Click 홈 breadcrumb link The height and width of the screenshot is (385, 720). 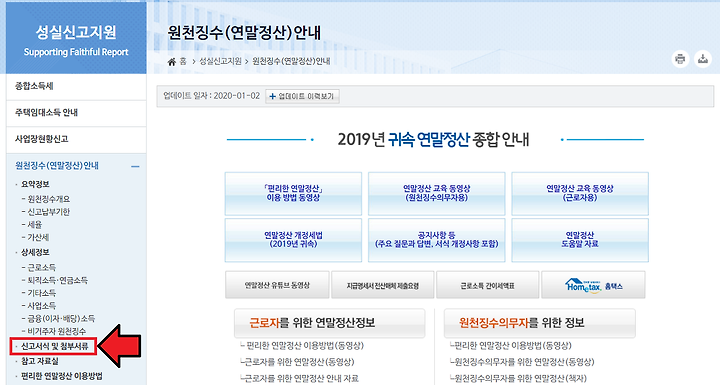coord(183,62)
